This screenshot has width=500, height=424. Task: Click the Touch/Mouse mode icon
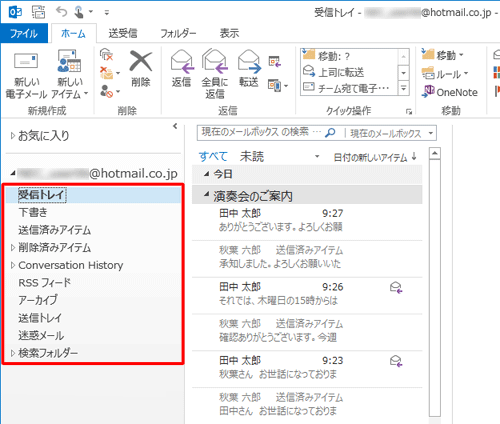click(79, 12)
